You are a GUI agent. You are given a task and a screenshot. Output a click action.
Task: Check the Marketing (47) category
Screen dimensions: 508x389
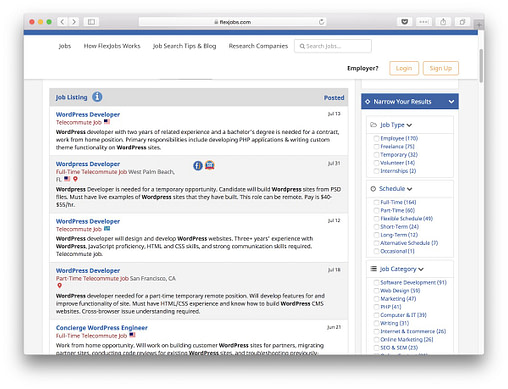(x=376, y=299)
